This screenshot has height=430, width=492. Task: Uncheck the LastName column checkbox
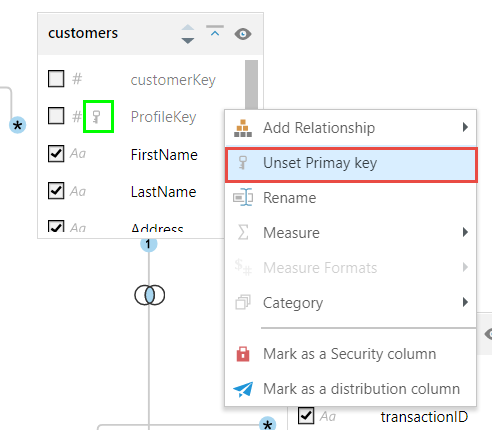point(56,191)
